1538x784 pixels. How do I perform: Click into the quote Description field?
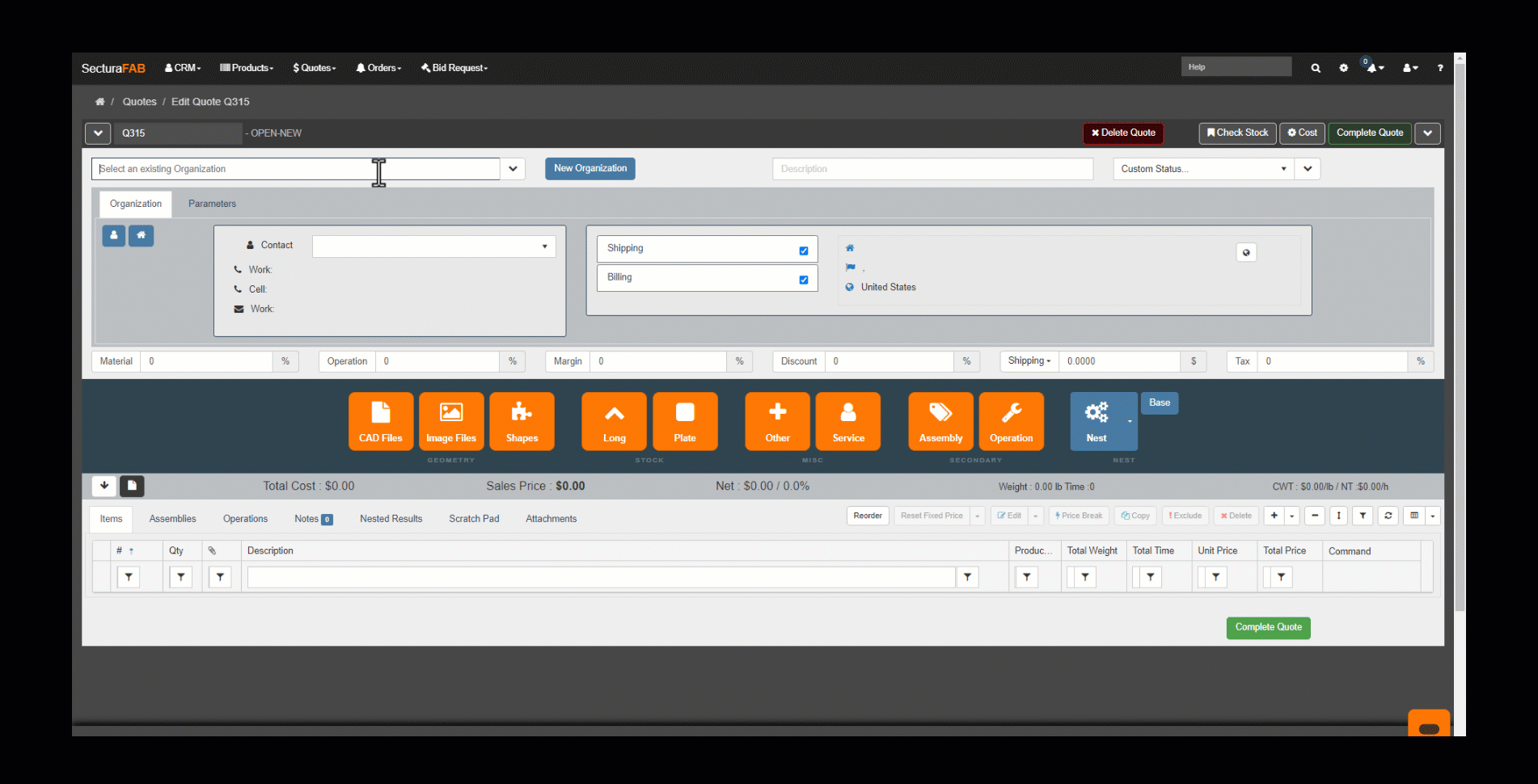point(932,169)
